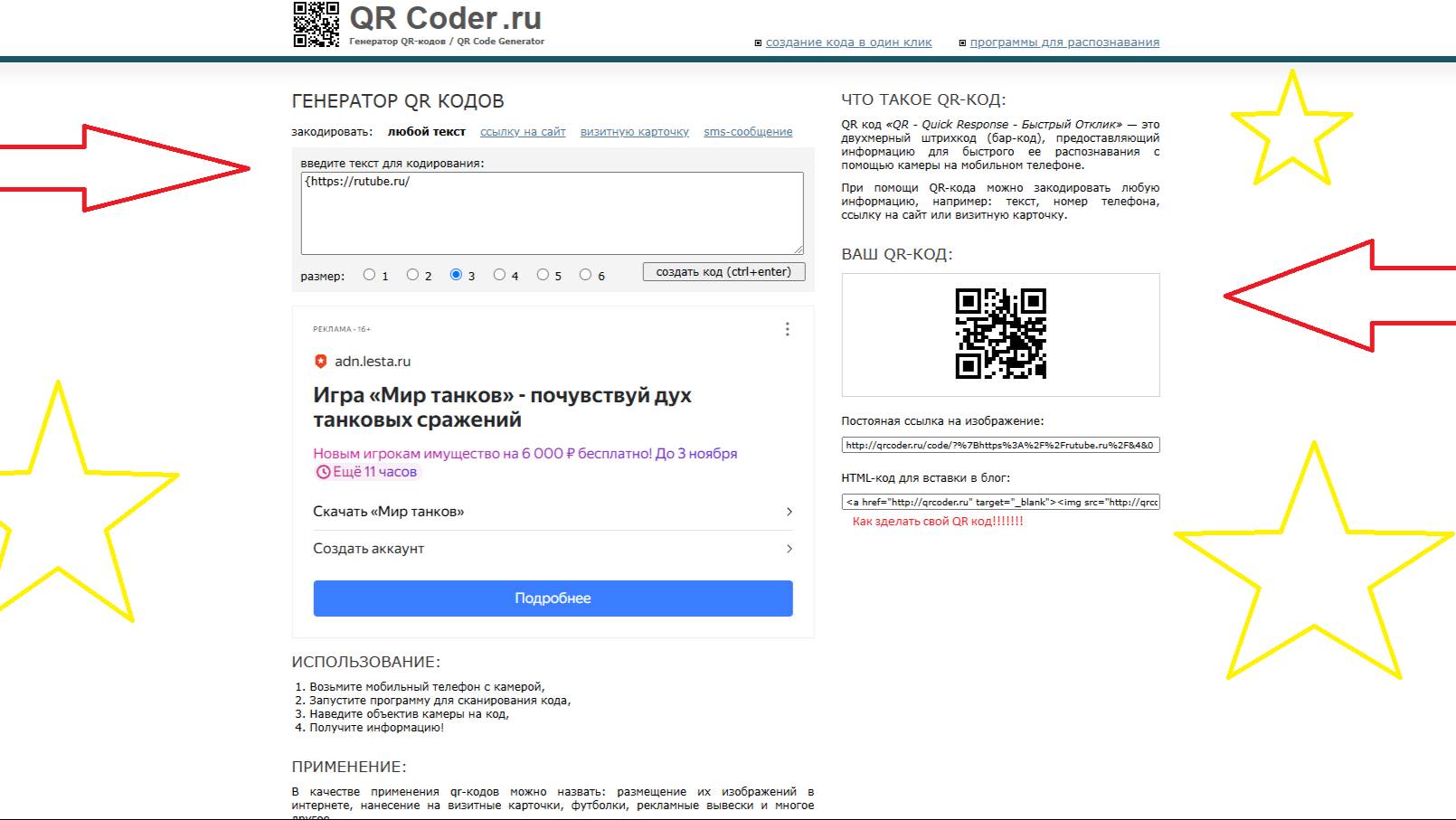This screenshot has height=820, width=1456.
Task: Switch to 'ссылку на сайт' encoding tab
Action: (523, 132)
